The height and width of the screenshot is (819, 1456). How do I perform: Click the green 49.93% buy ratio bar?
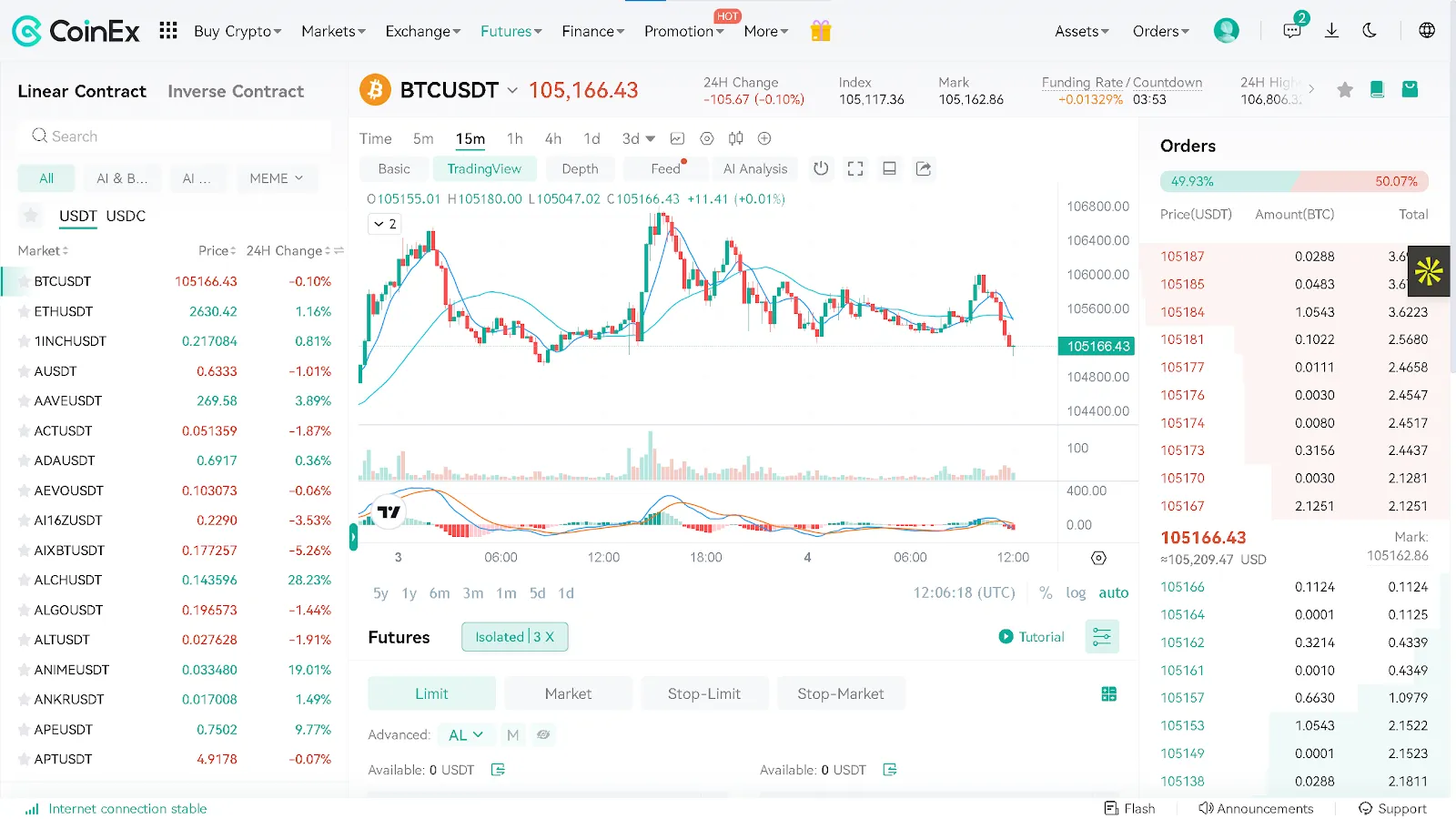pyautogui.click(x=1228, y=181)
